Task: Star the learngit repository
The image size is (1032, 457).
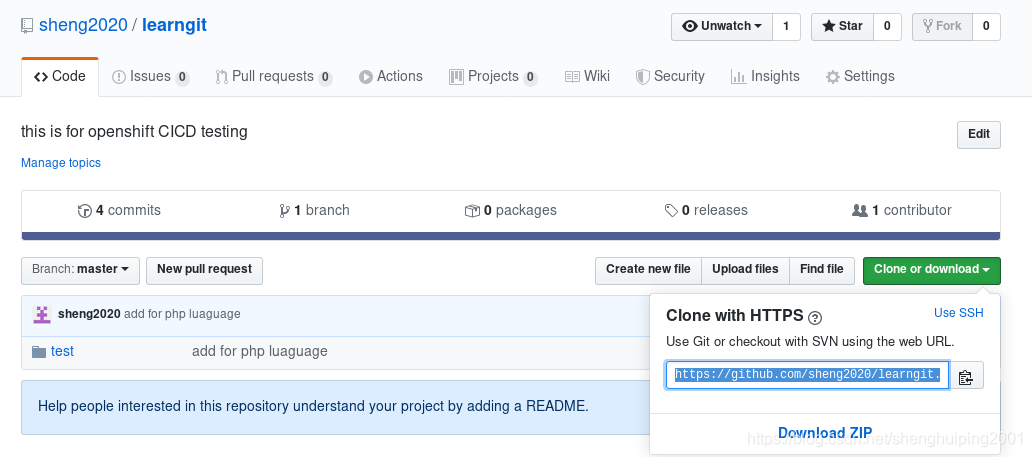Action: (x=842, y=27)
